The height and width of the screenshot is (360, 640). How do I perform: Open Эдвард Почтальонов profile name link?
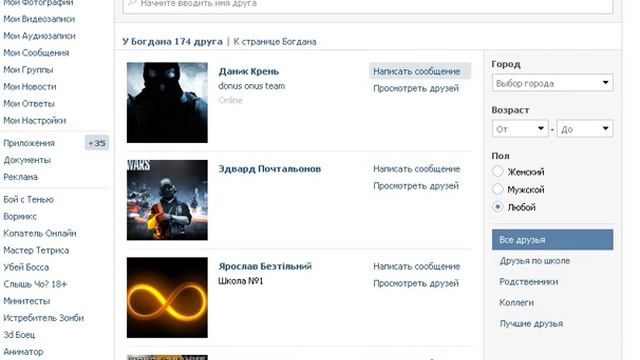click(x=269, y=169)
